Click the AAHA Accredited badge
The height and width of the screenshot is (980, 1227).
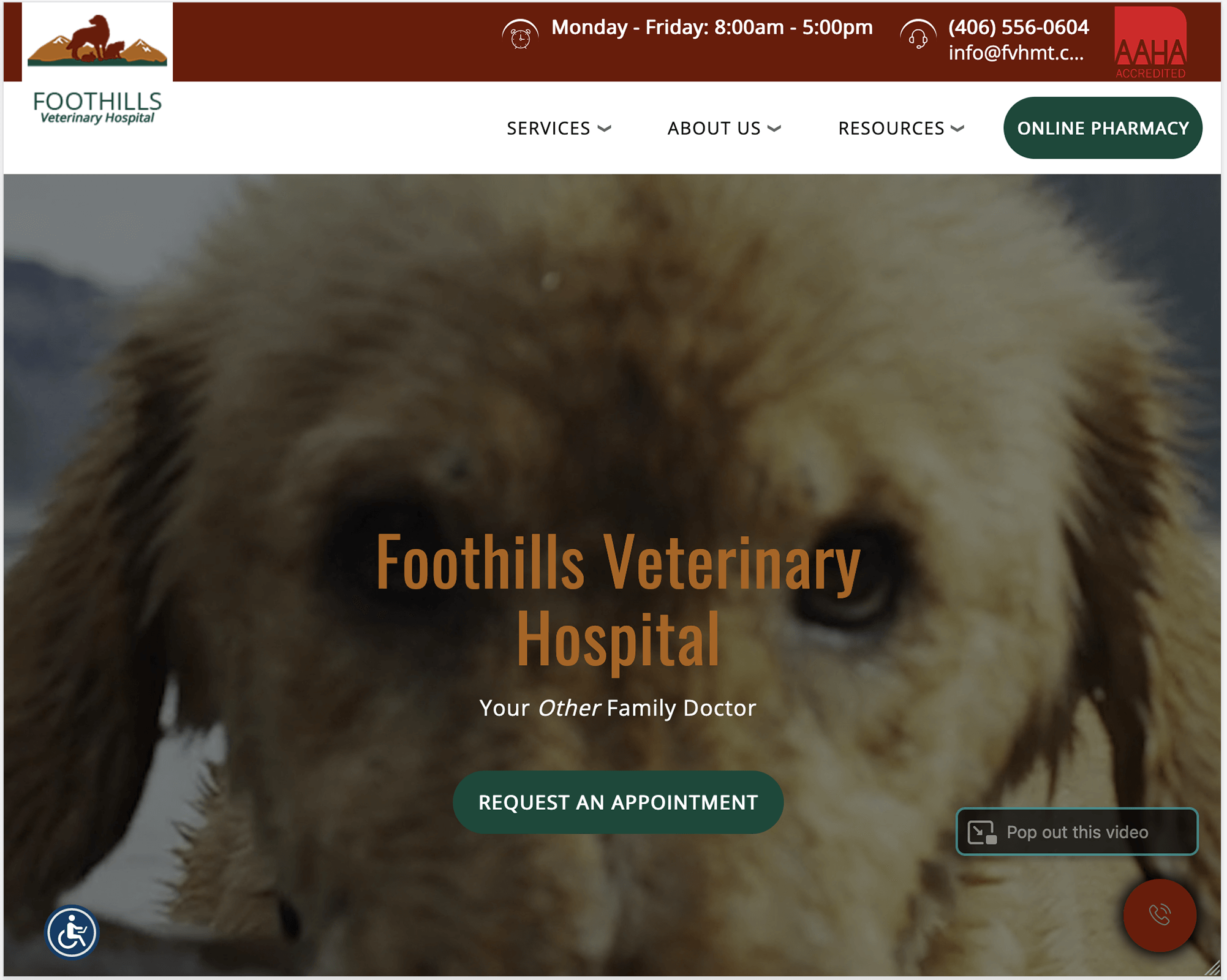(x=1150, y=43)
